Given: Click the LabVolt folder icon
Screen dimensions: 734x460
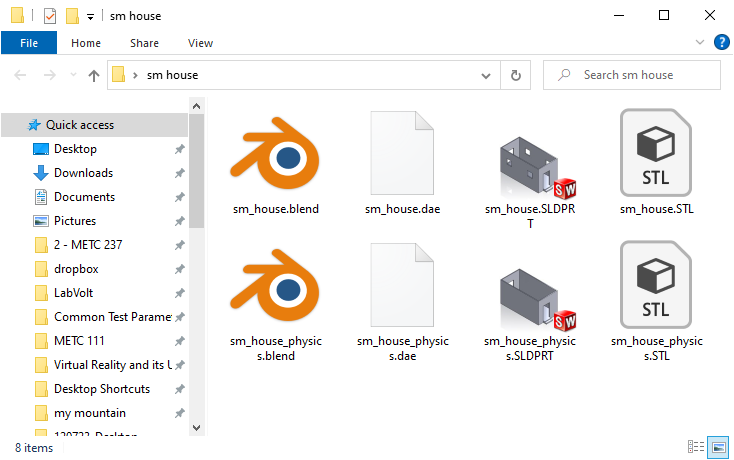Looking at the screenshot, I should 41,293.
